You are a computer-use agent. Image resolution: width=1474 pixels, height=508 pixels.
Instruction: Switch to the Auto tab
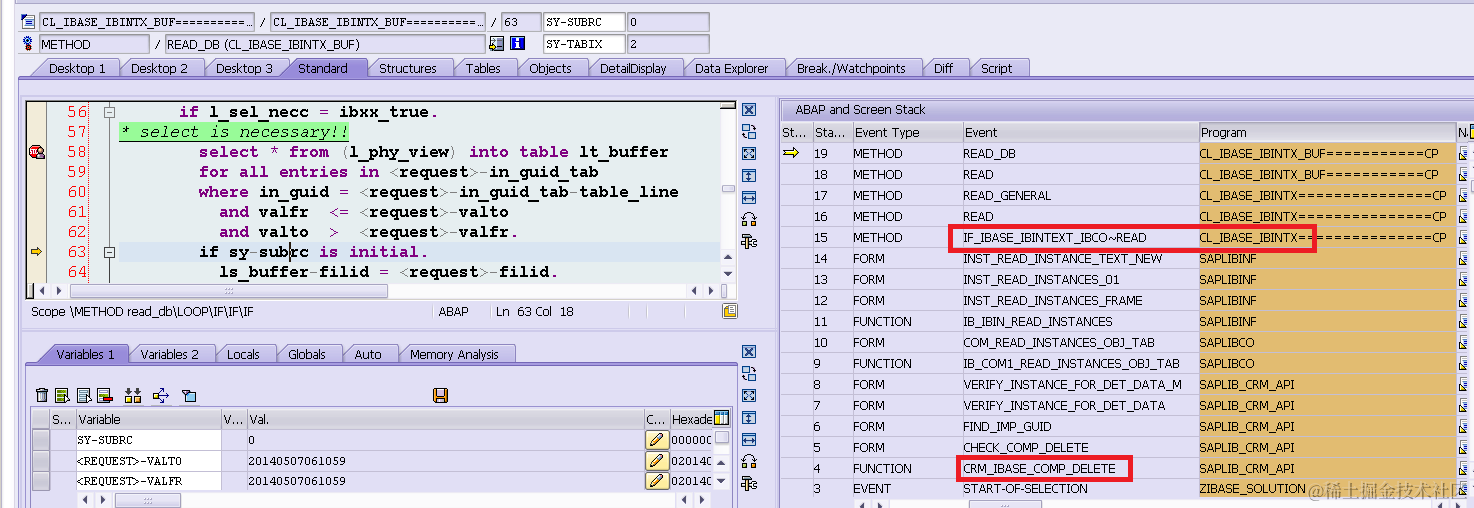click(368, 354)
